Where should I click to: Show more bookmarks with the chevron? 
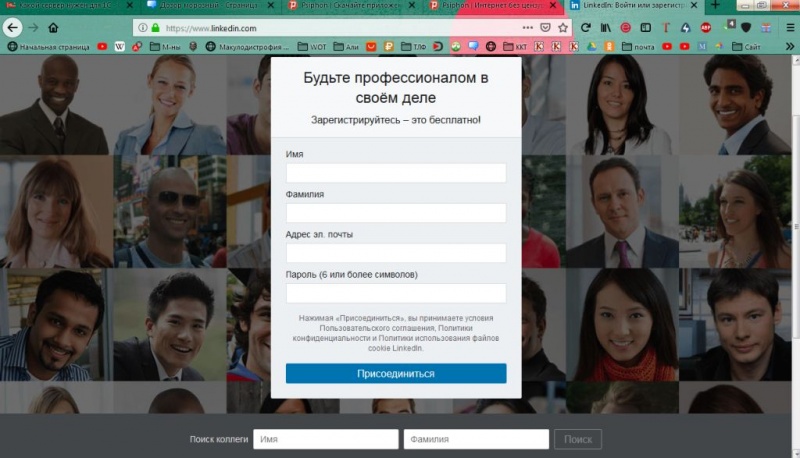pyautogui.click(x=790, y=46)
